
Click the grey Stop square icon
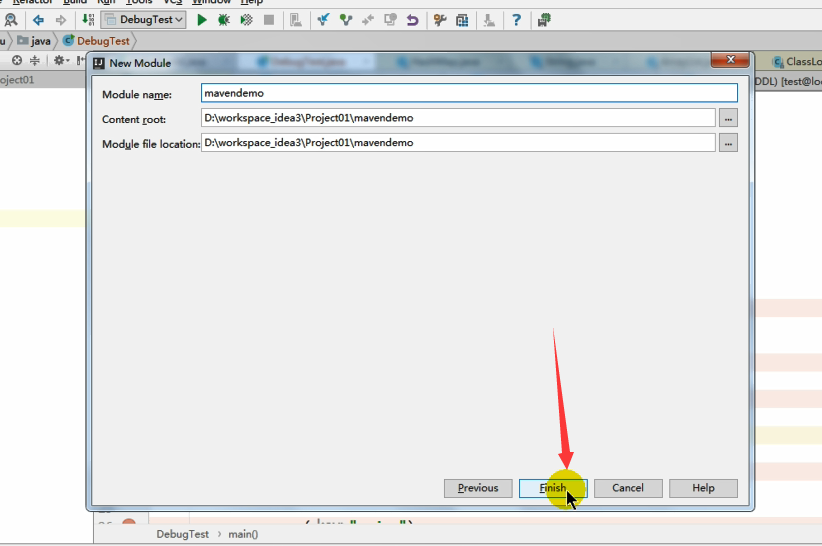point(269,20)
